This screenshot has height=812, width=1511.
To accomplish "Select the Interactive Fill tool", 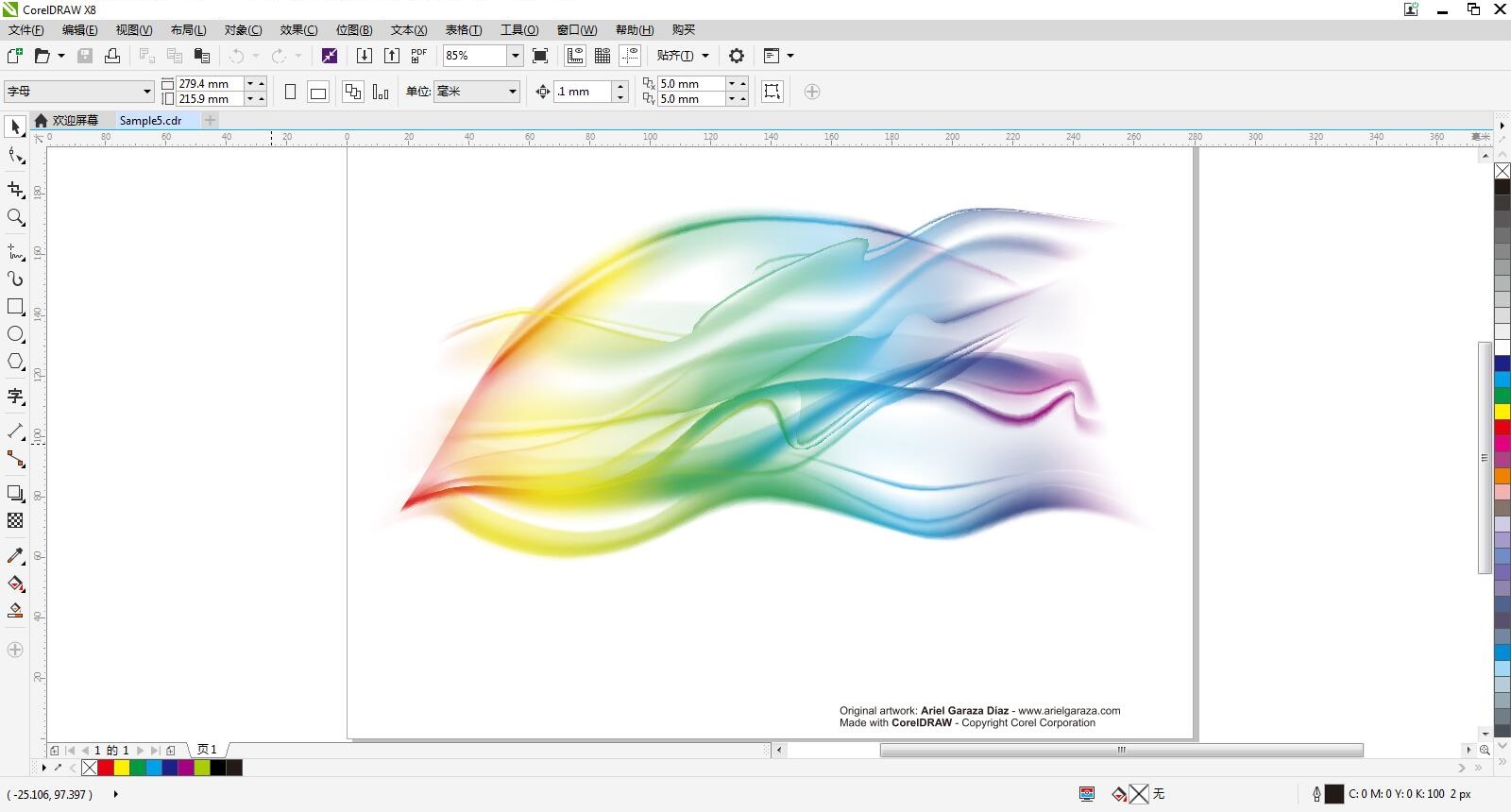I will pyautogui.click(x=16, y=584).
